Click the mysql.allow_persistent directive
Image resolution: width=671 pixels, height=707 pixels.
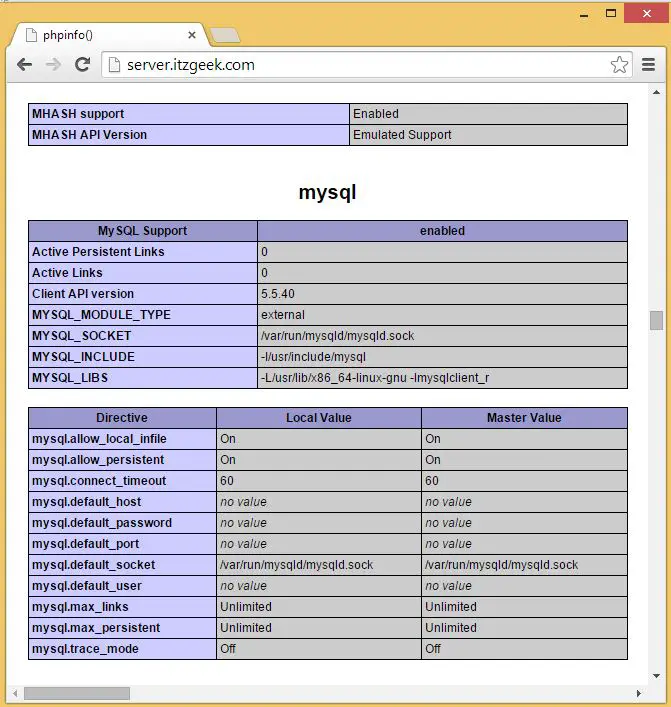click(x=98, y=460)
